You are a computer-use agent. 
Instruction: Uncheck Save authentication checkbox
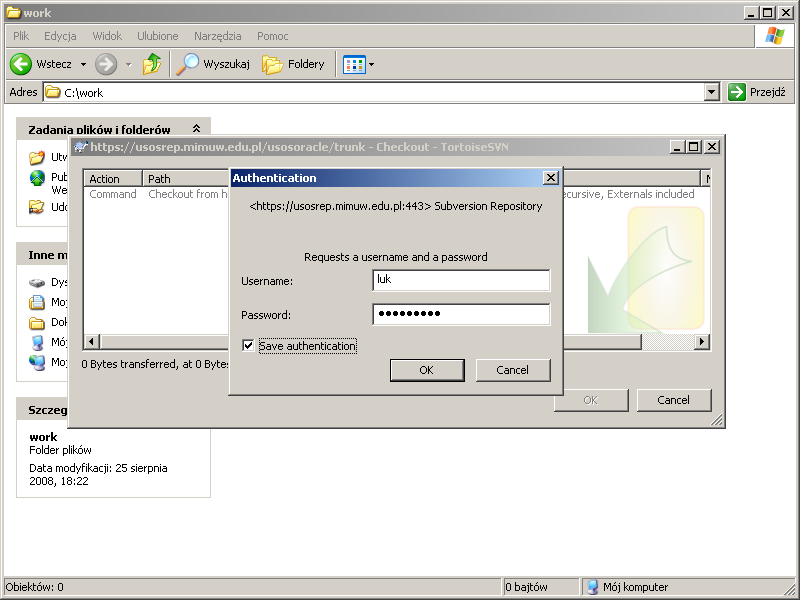[248, 346]
